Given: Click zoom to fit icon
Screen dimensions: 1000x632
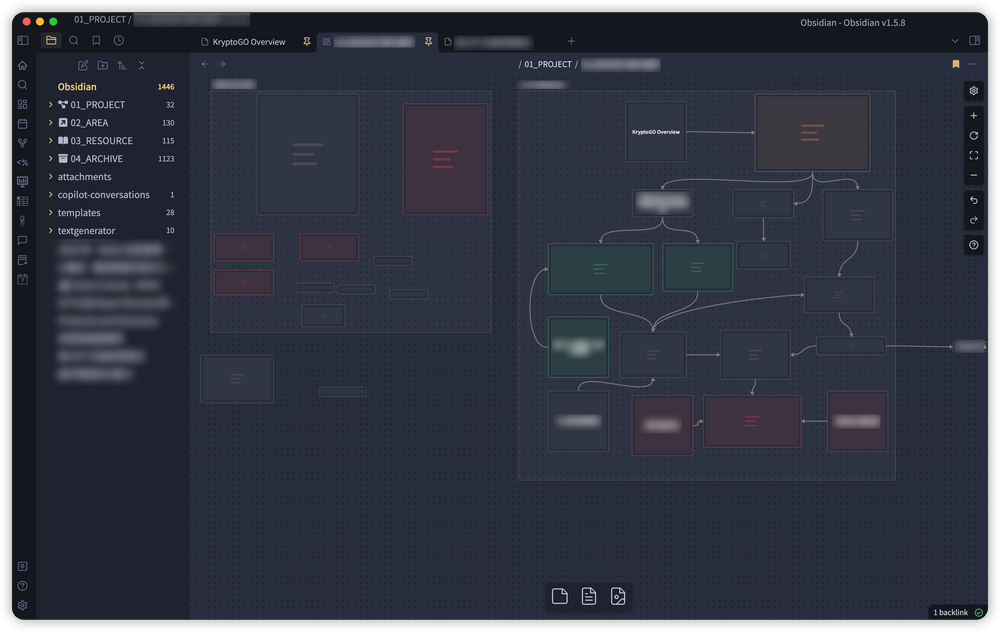Looking at the screenshot, I should (x=974, y=156).
